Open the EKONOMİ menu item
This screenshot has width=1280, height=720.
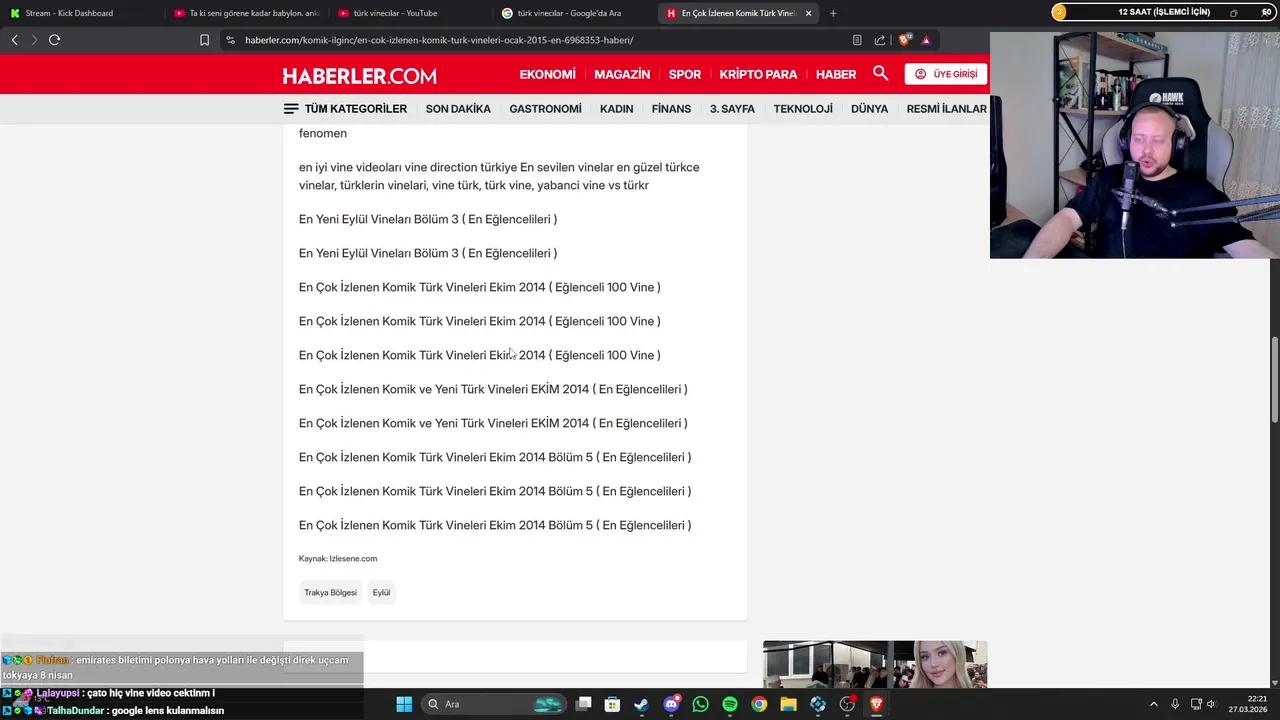547,74
